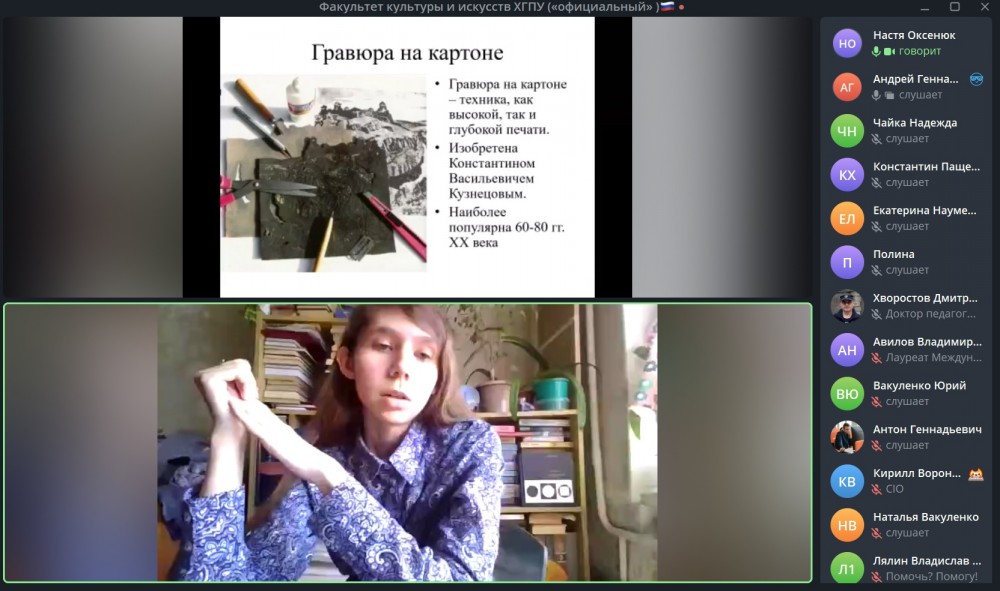Maximize the group call window
The width and height of the screenshot is (1000, 591).
tap(954, 7)
